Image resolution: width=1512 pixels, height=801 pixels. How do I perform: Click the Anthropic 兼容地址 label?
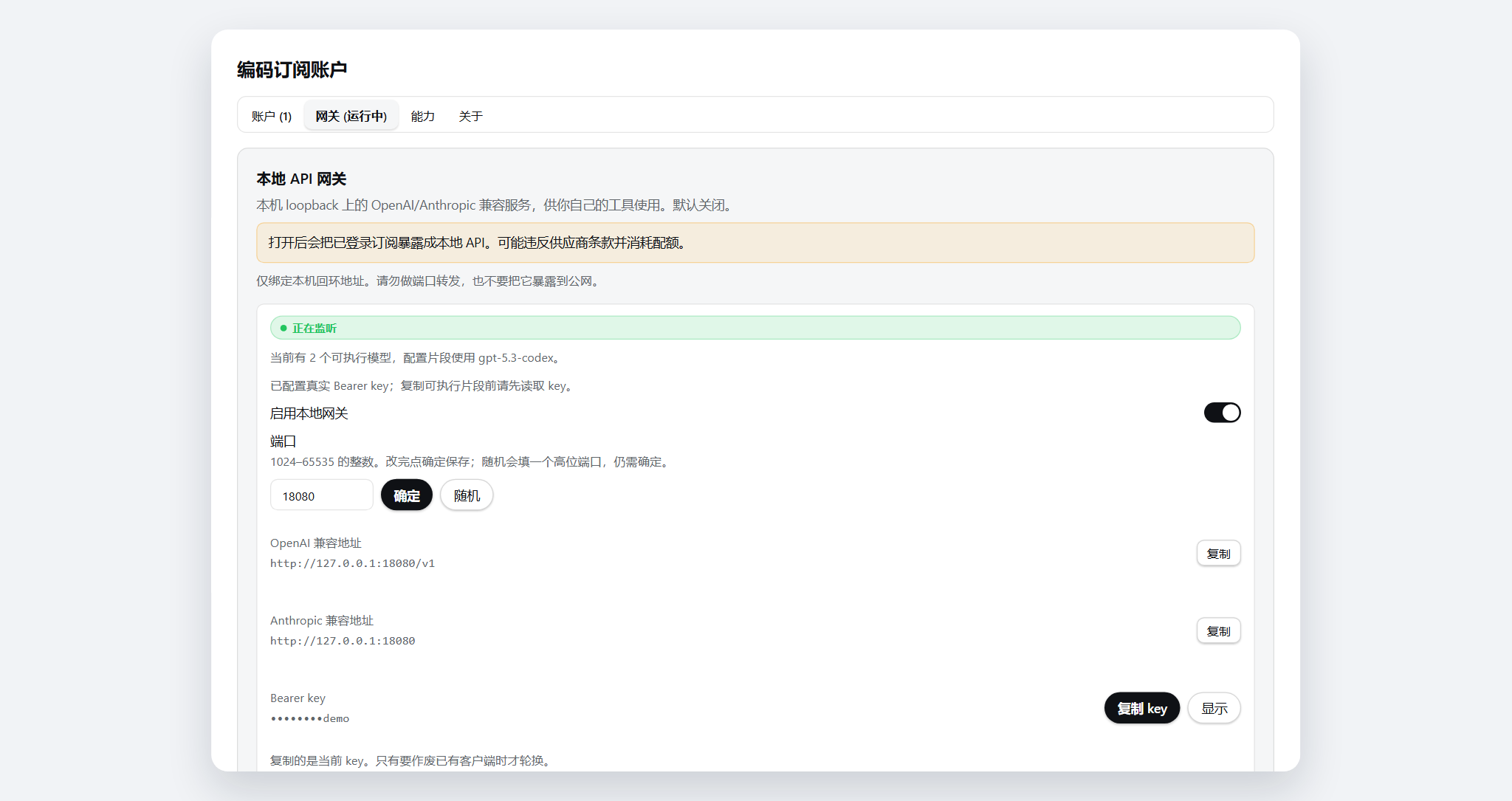tap(322, 621)
